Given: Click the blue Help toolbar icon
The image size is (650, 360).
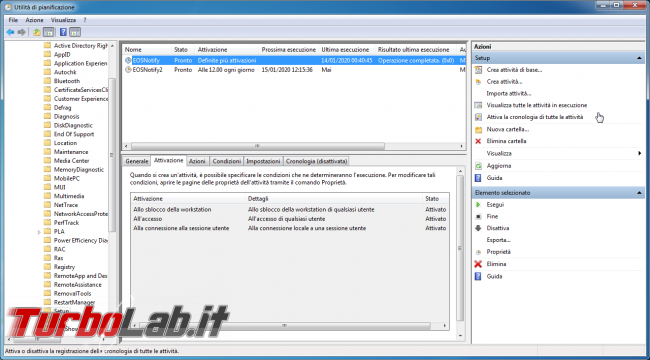Looking at the screenshot, I should 63,32.
